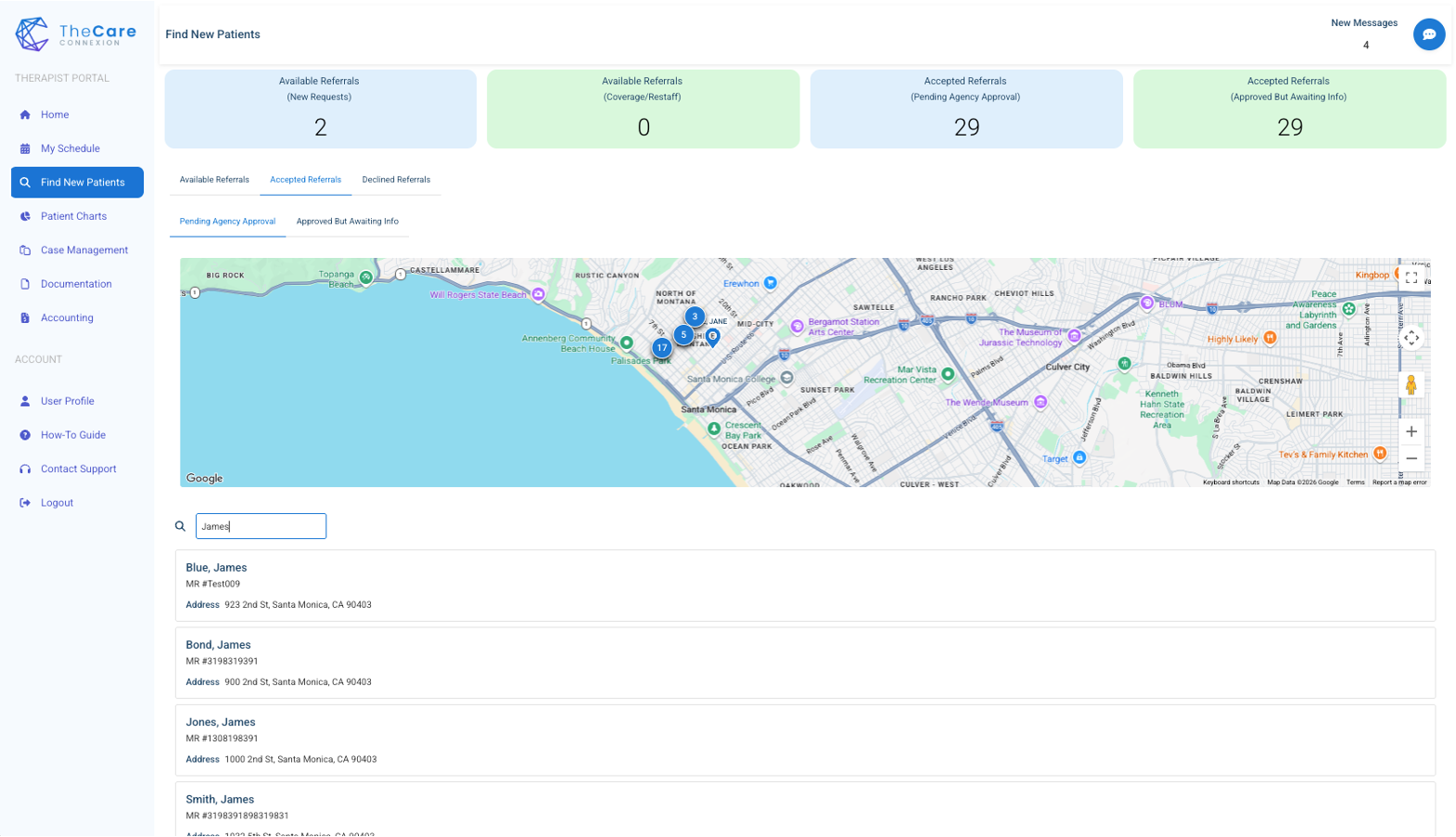Select Find New Patients menu item
1456x837 pixels.
coord(77,183)
